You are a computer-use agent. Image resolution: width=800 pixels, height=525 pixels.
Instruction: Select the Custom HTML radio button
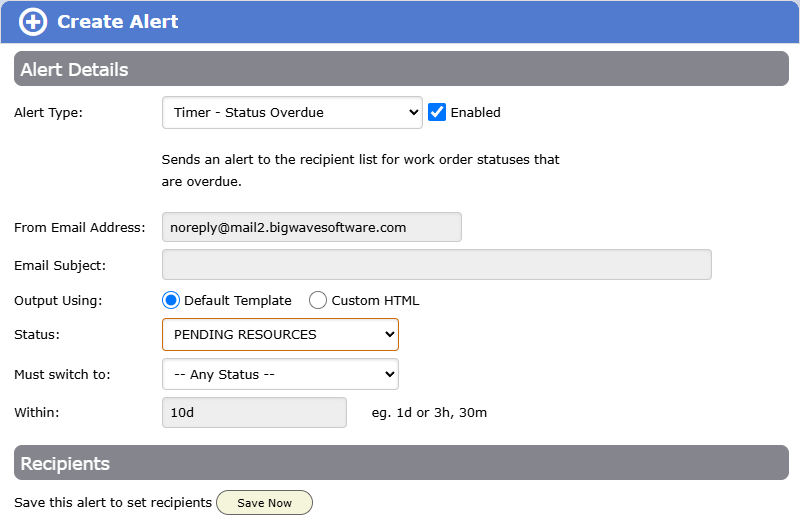[x=318, y=301]
